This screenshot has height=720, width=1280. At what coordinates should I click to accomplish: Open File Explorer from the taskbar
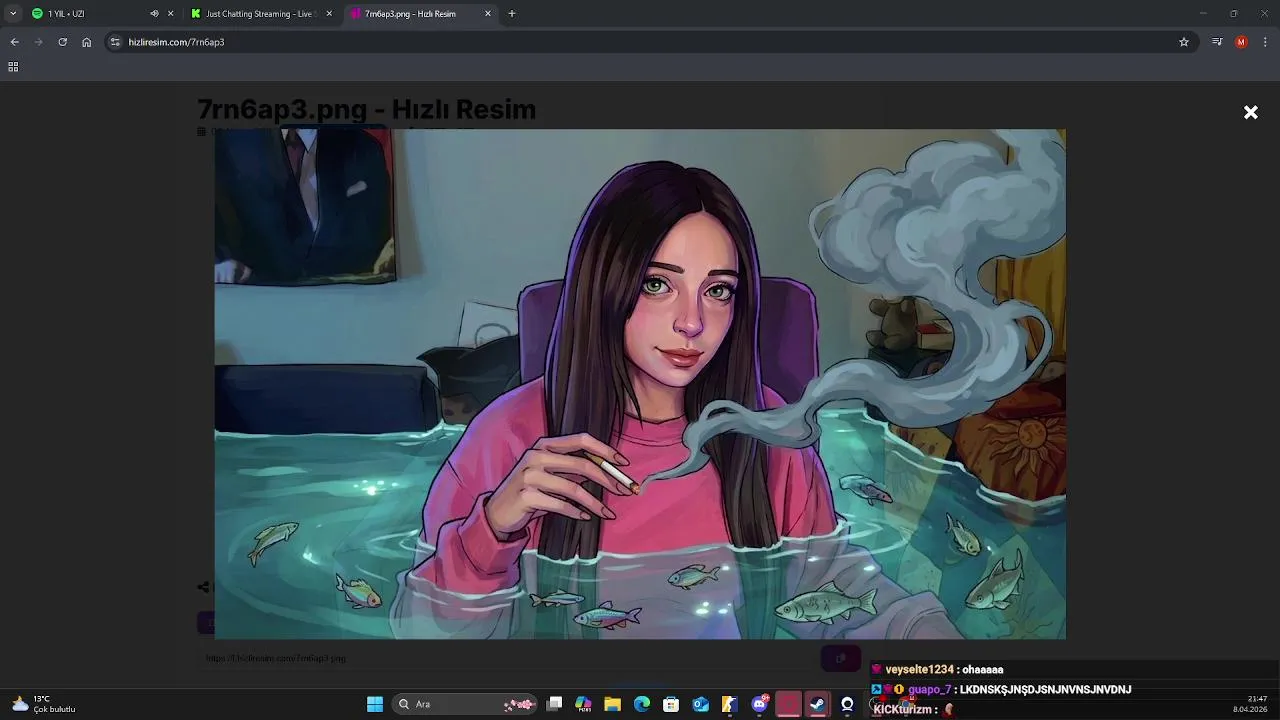612,704
